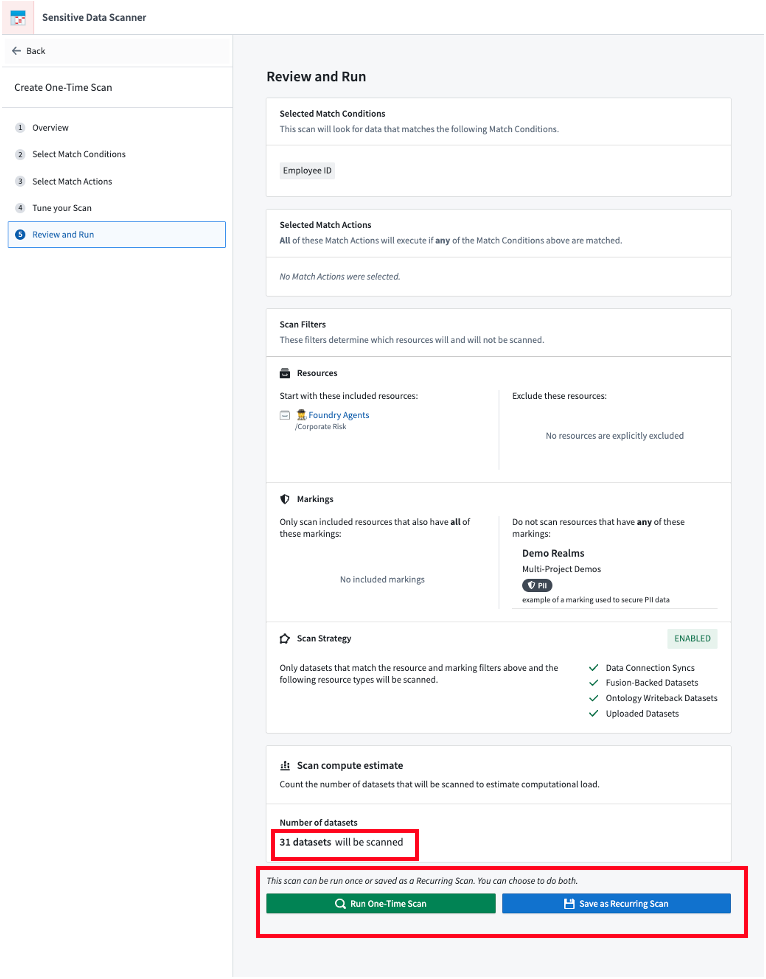This screenshot has width=766, height=979.
Task: Click the Sensitive Data Scanner app icon
Action: (x=18, y=17)
